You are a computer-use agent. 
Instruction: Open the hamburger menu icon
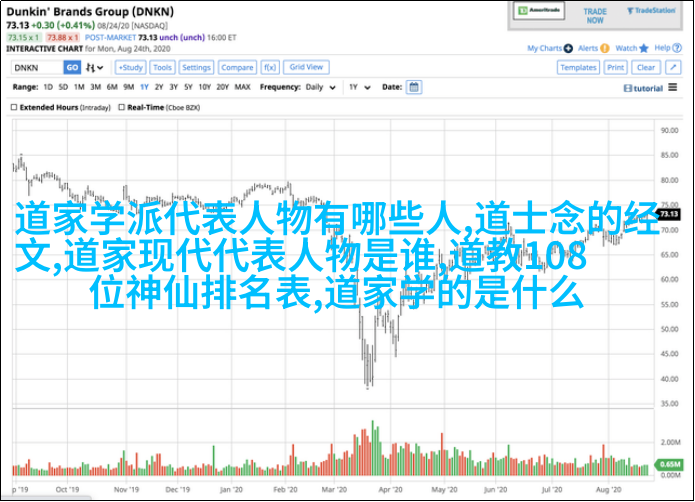673,87
